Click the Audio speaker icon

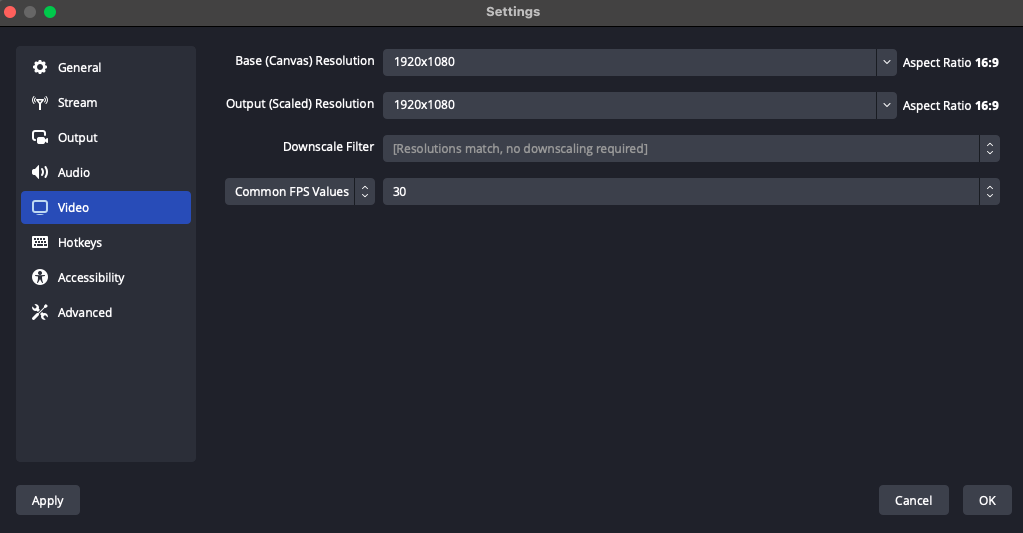40,173
